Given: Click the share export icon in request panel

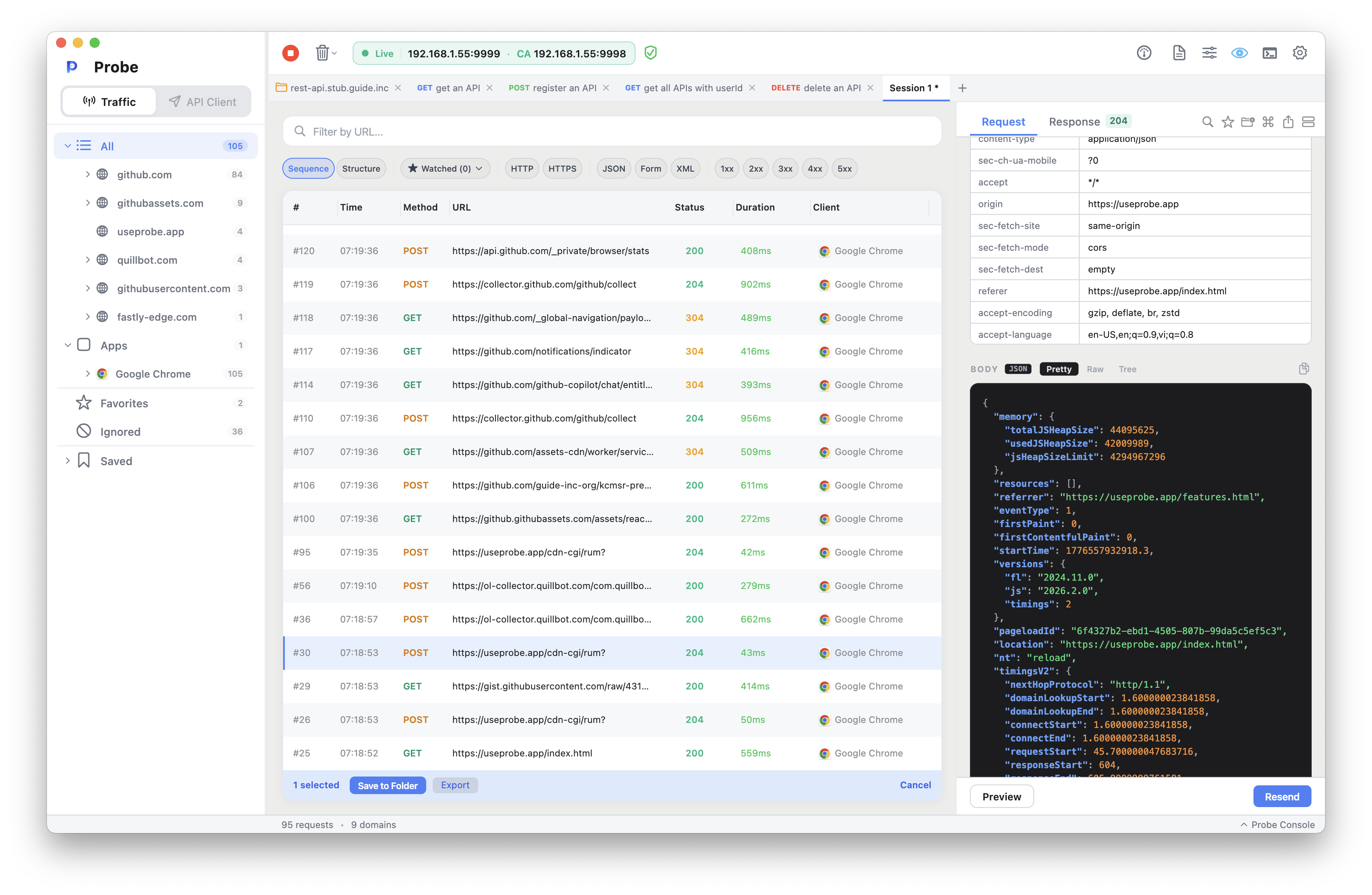Looking at the screenshot, I should 1288,121.
